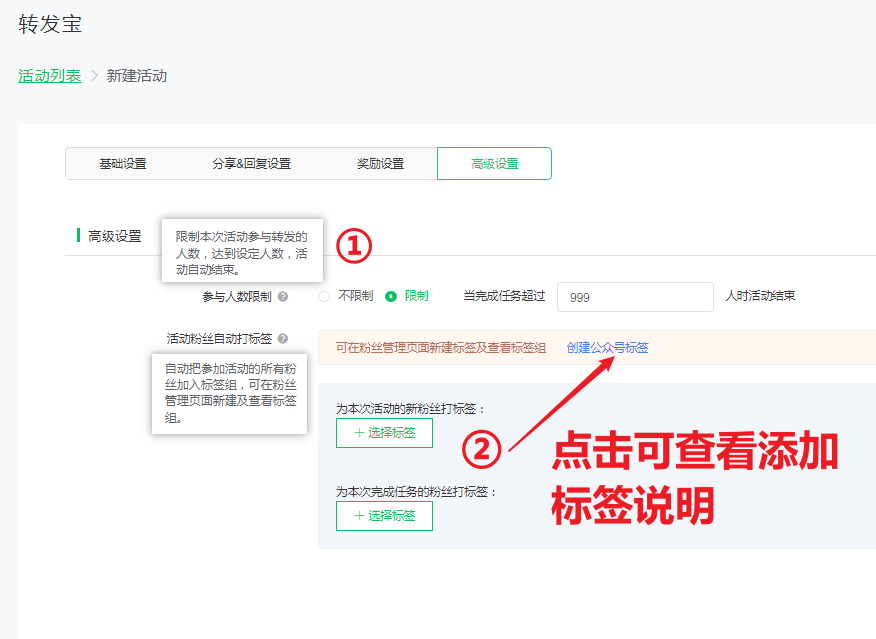Click the 为本次完成任务的粉丝打标签 label

click(x=416, y=492)
